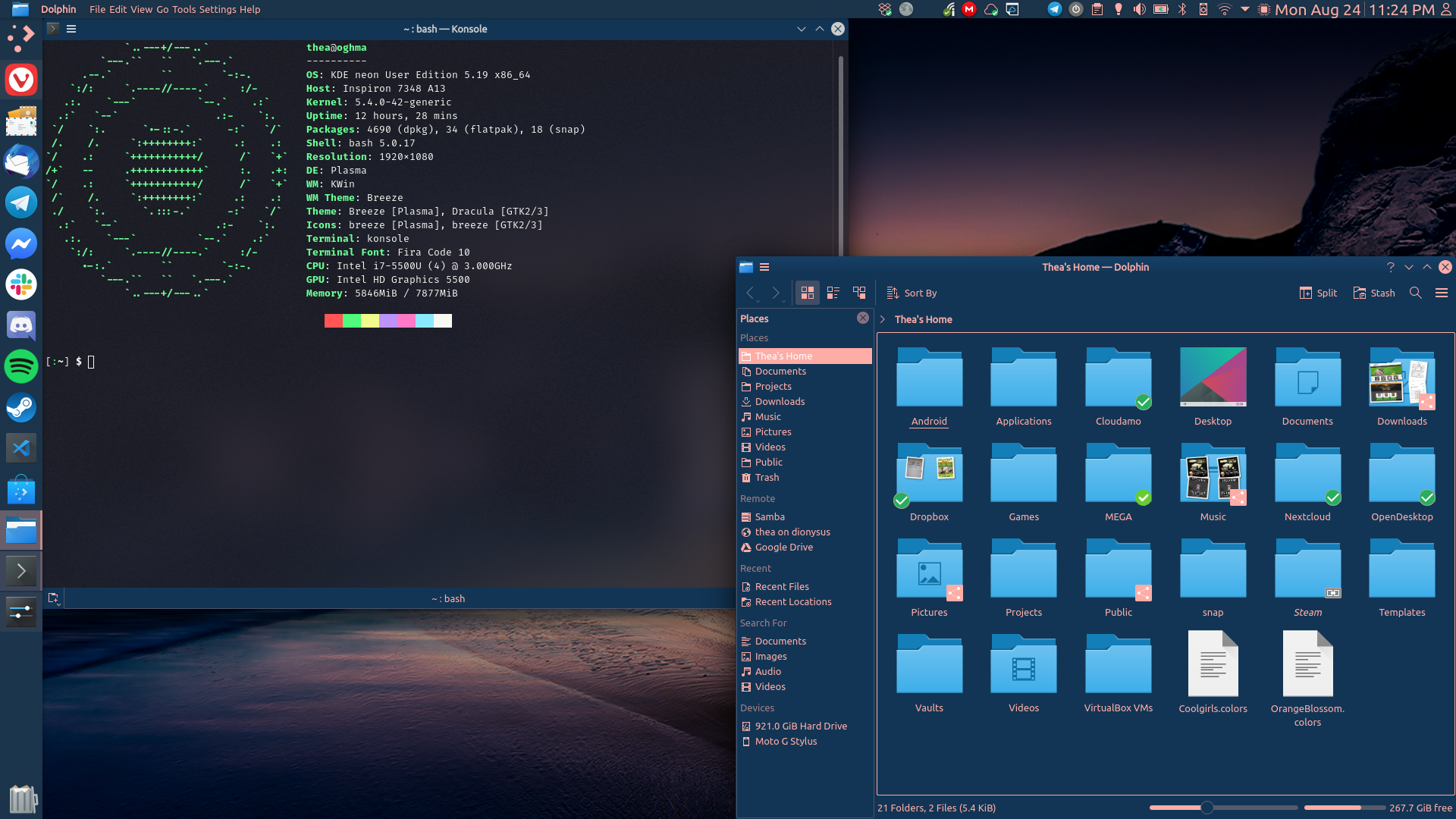Open Google Drive remote entry
The width and height of the screenshot is (1456, 819).
pyautogui.click(x=805, y=548)
